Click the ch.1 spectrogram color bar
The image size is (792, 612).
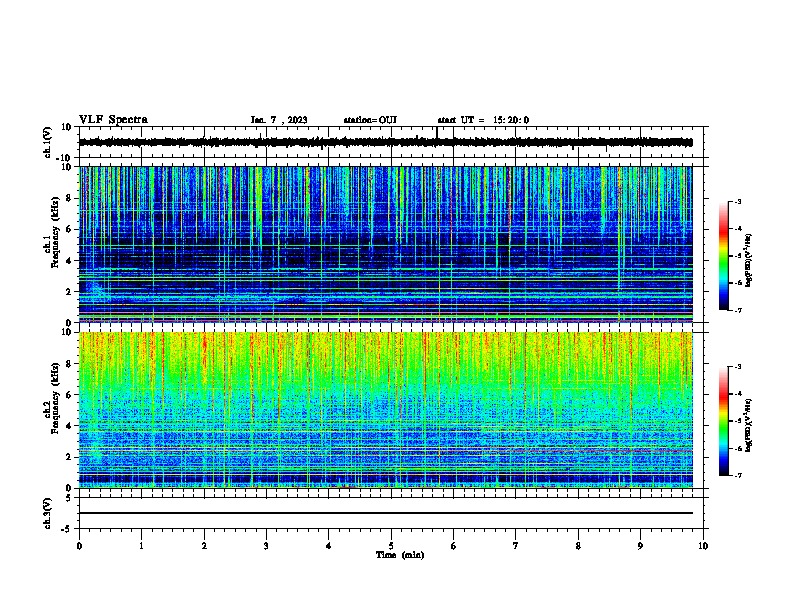click(724, 256)
